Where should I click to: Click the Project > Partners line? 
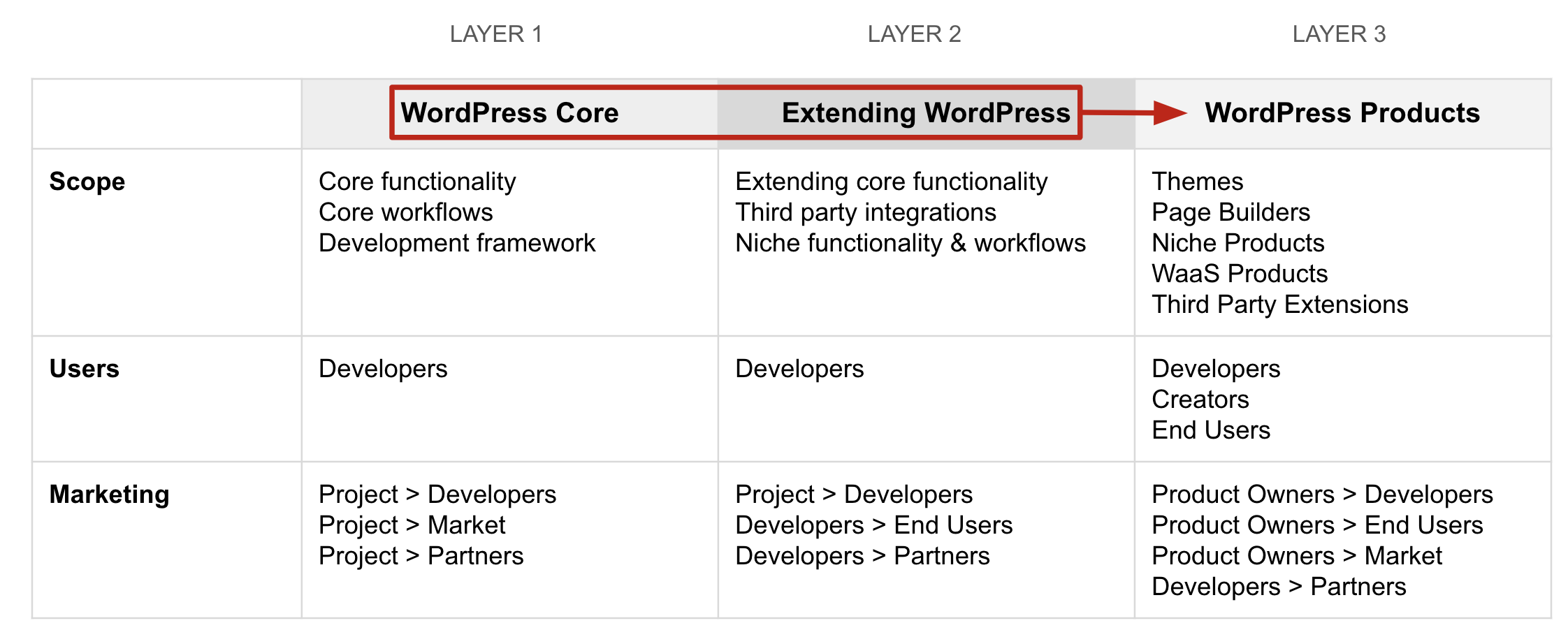421,556
